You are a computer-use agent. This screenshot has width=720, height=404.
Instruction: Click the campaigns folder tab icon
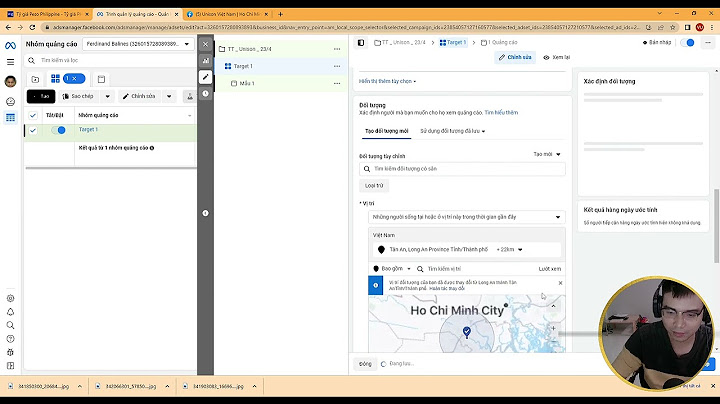tap(35, 79)
